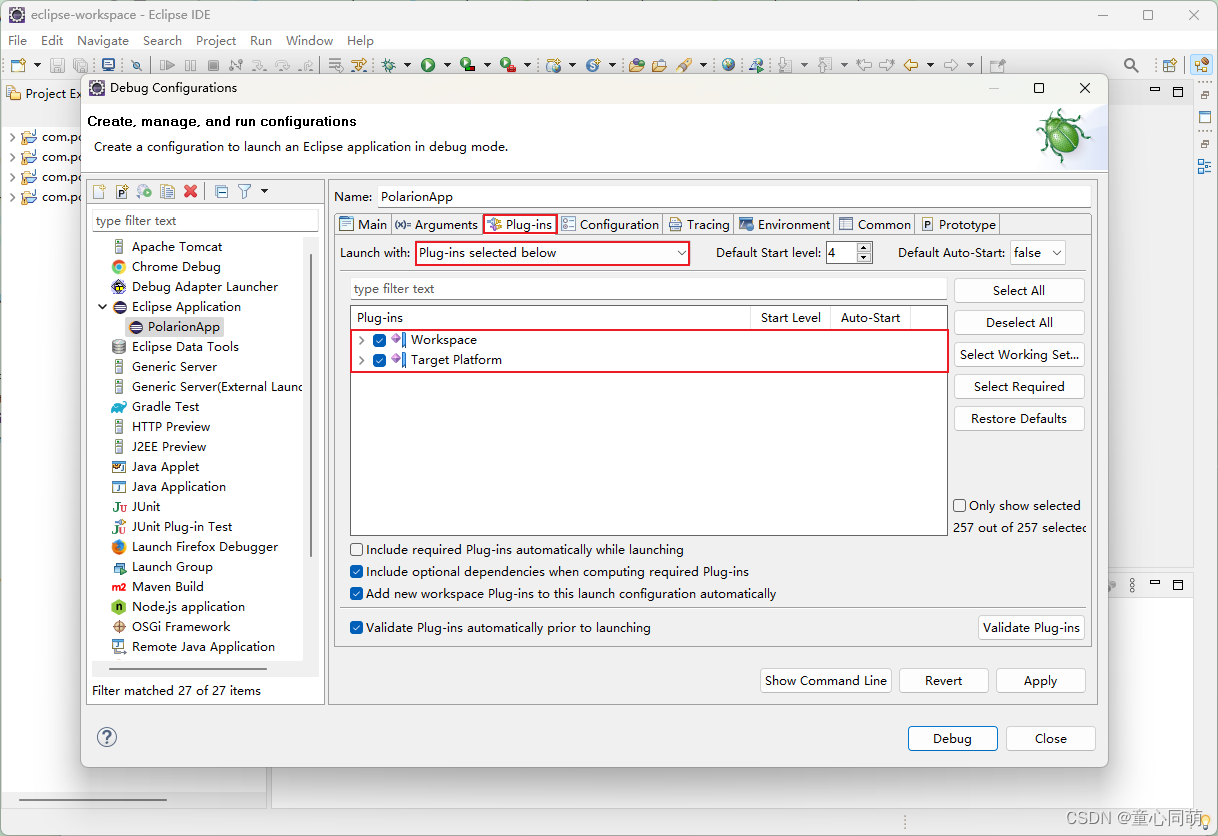Click the Debug button in the dialog
This screenshot has width=1218, height=836.
click(x=952, y=738)
